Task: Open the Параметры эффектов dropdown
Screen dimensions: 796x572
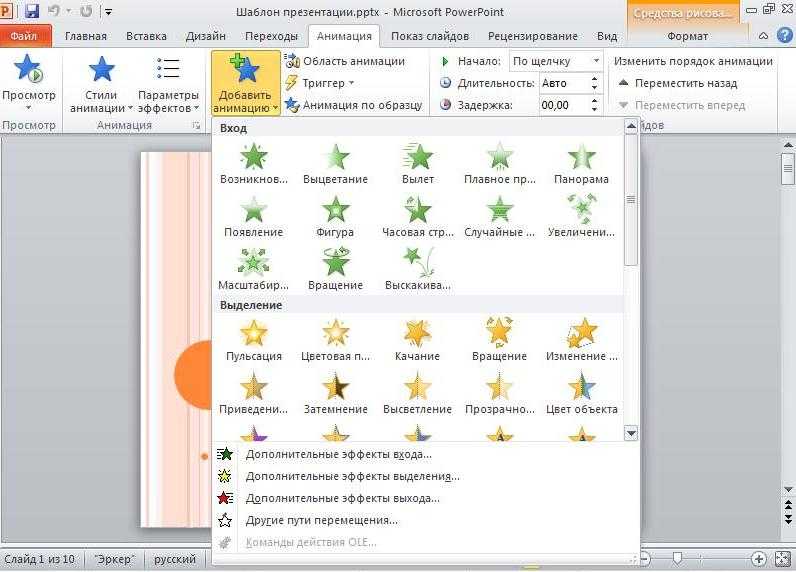Action: [x=168, y=84]
